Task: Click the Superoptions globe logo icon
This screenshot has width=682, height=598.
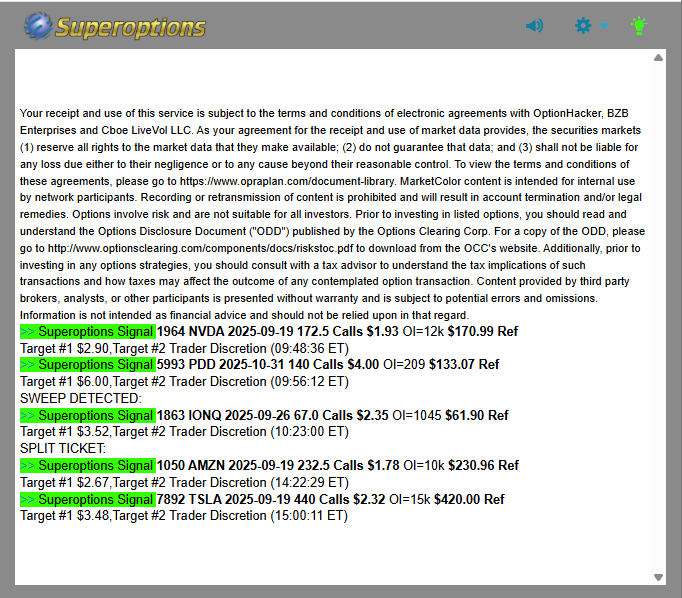Action: [x=38, y=25]
